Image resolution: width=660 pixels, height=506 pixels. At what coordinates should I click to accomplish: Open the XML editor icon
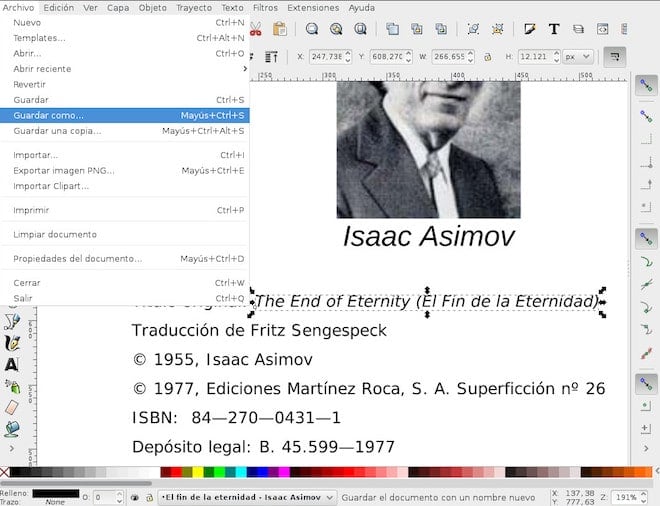point(603,29)
